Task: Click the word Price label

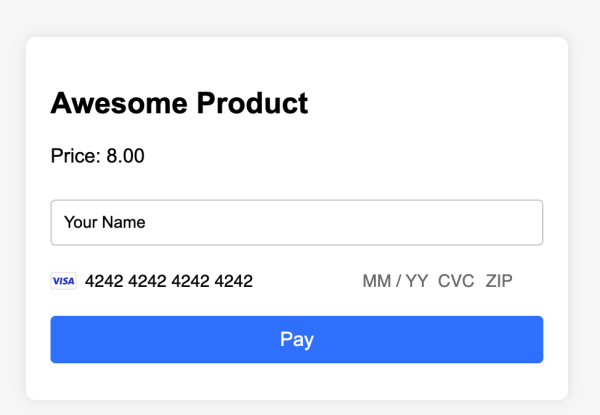Action: point(75,156)
